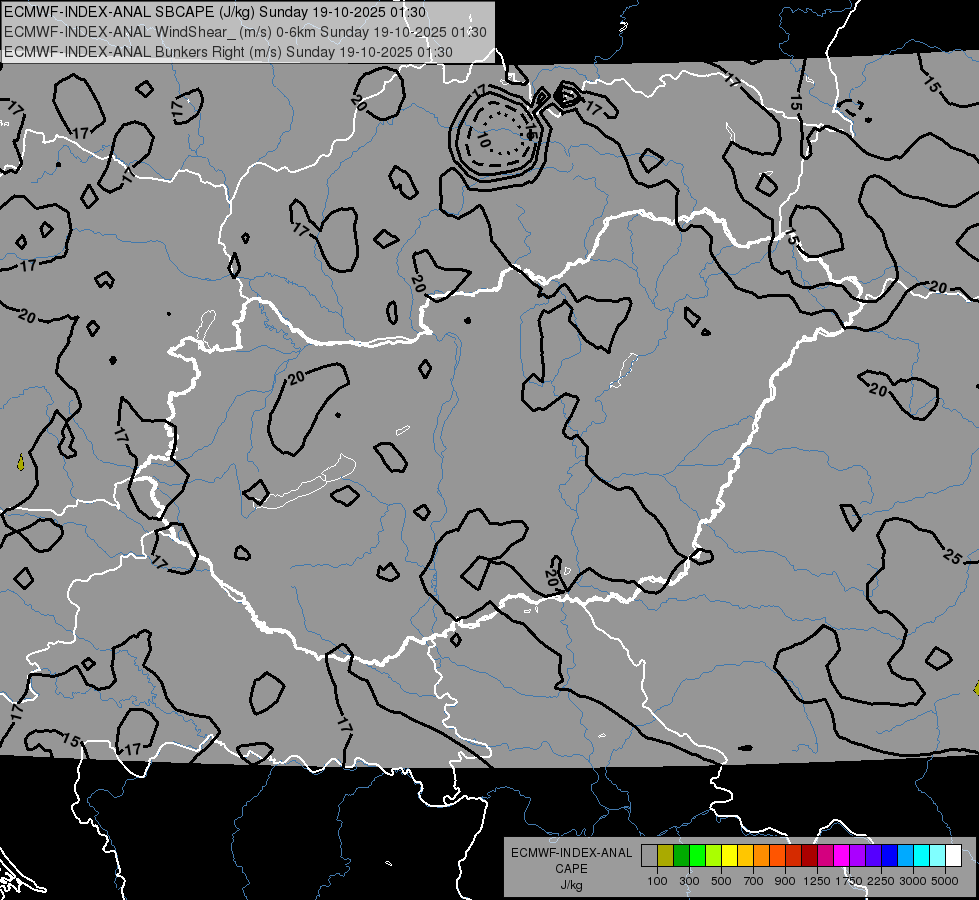This screenshot has height=900, width=979.
Task: Select the pink-magenta swatch after 1250 tick
Action: pyautogui.click(x=826, y=856)
